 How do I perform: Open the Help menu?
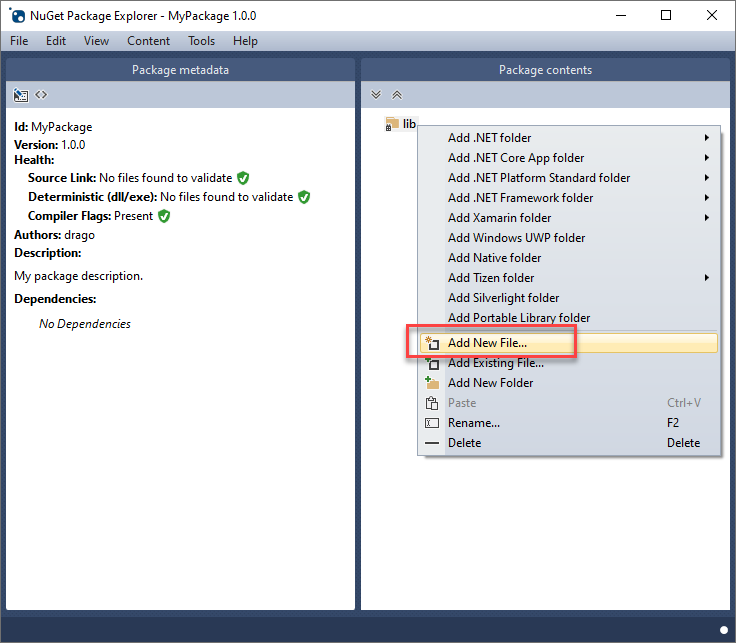[x=245, y=41]
